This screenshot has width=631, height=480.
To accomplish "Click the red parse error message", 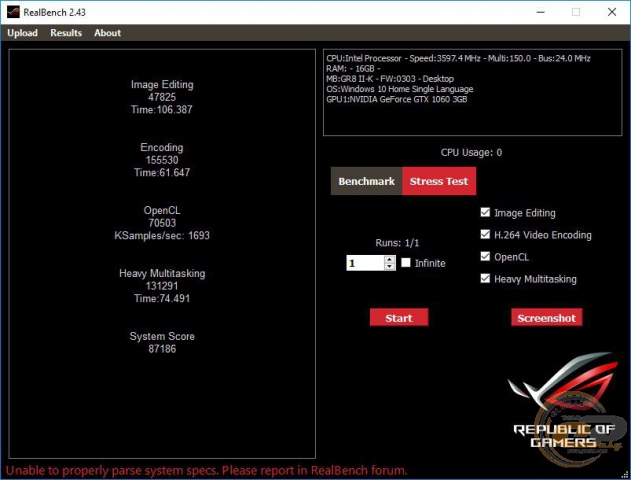I will click(x=207, y=470).
